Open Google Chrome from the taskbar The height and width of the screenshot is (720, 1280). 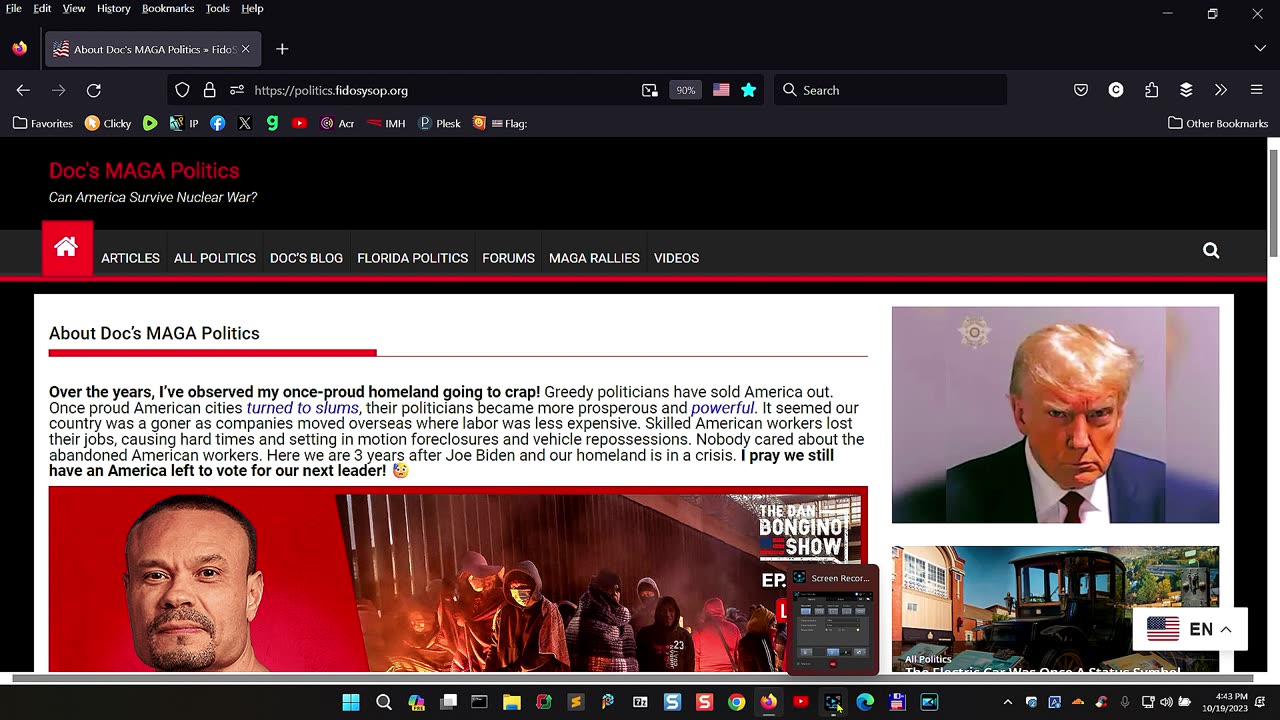[x=736, y=702]
